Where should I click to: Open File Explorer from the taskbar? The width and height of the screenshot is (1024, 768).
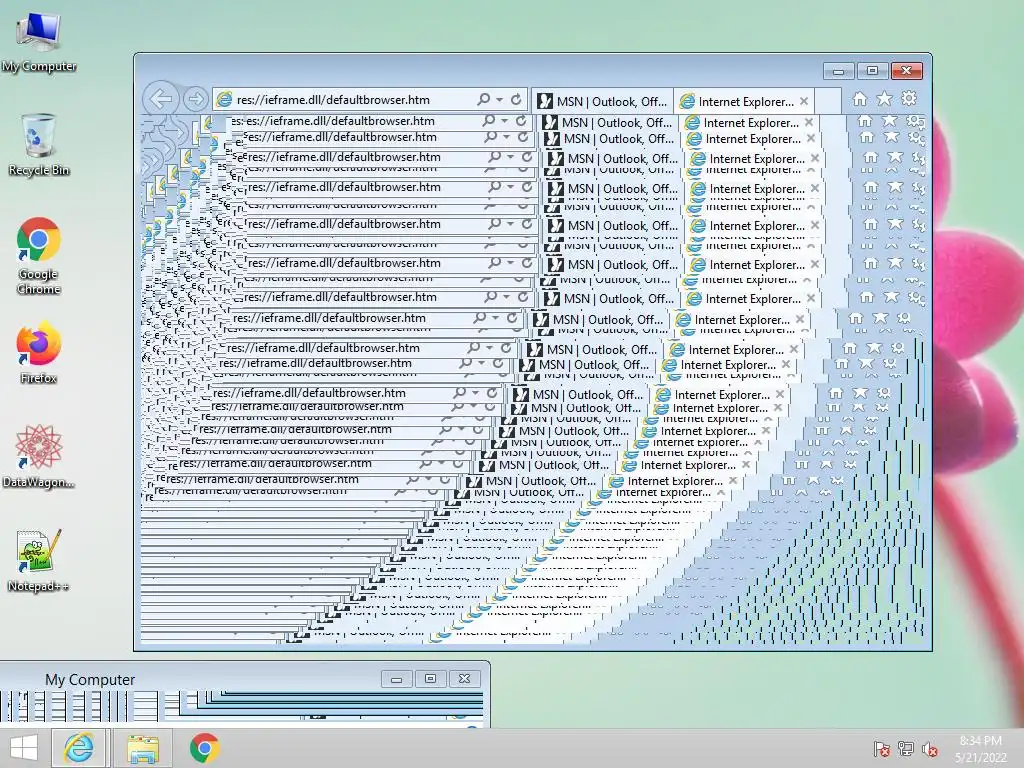point(143,748)
